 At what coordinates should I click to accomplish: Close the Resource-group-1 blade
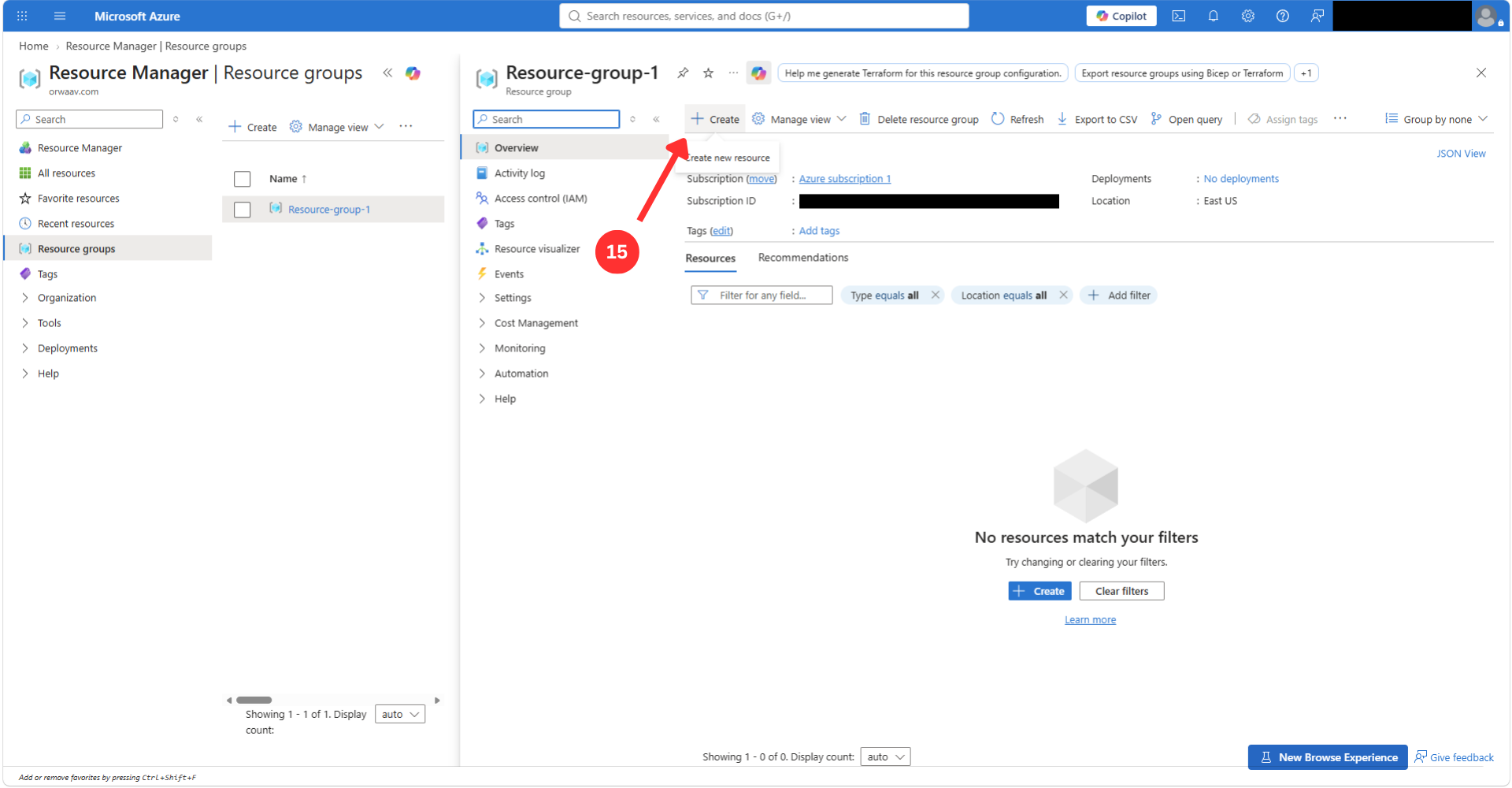(1480, 72)
